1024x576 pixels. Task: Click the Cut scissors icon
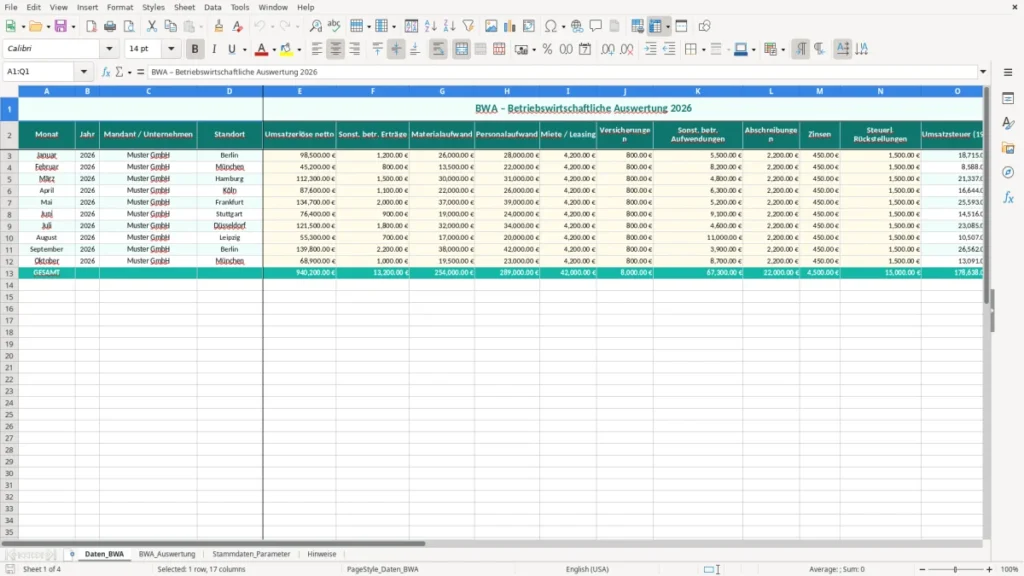pyautogui.click(x=152, y=26)
